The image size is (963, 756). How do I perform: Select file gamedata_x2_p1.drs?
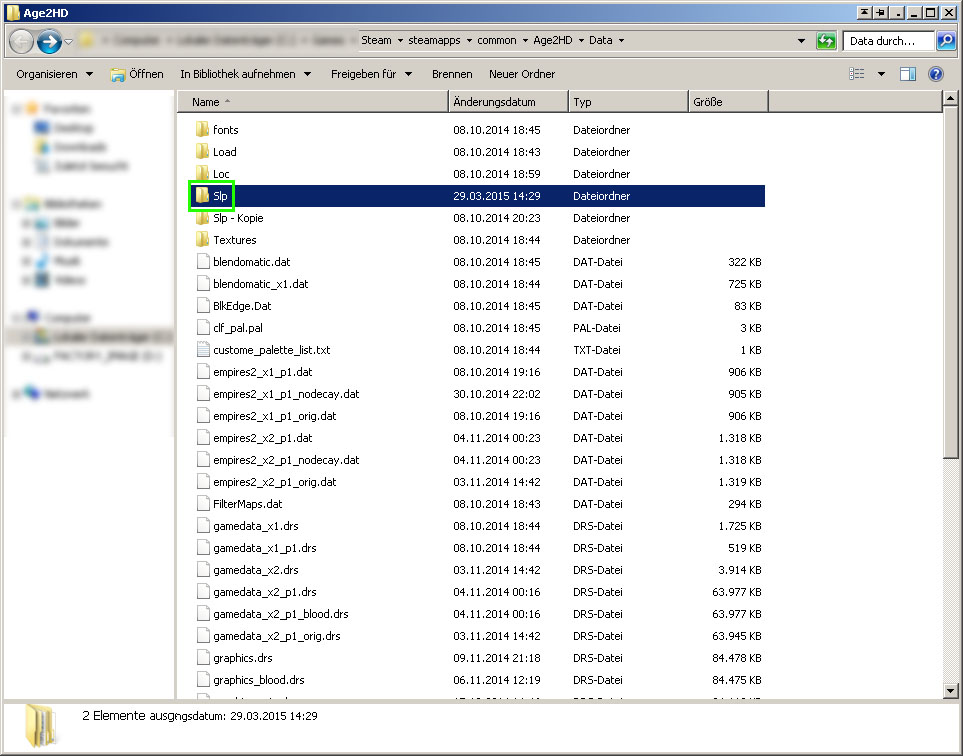coord(265,592)
